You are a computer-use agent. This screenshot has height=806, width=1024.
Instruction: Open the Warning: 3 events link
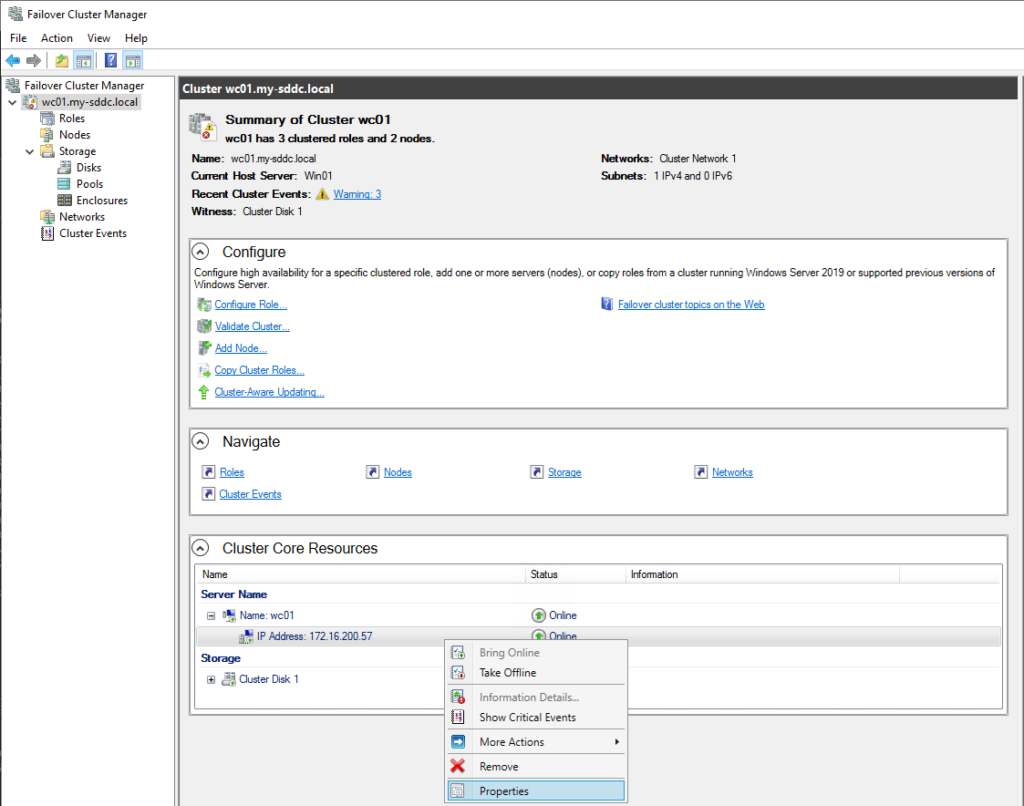357,194
